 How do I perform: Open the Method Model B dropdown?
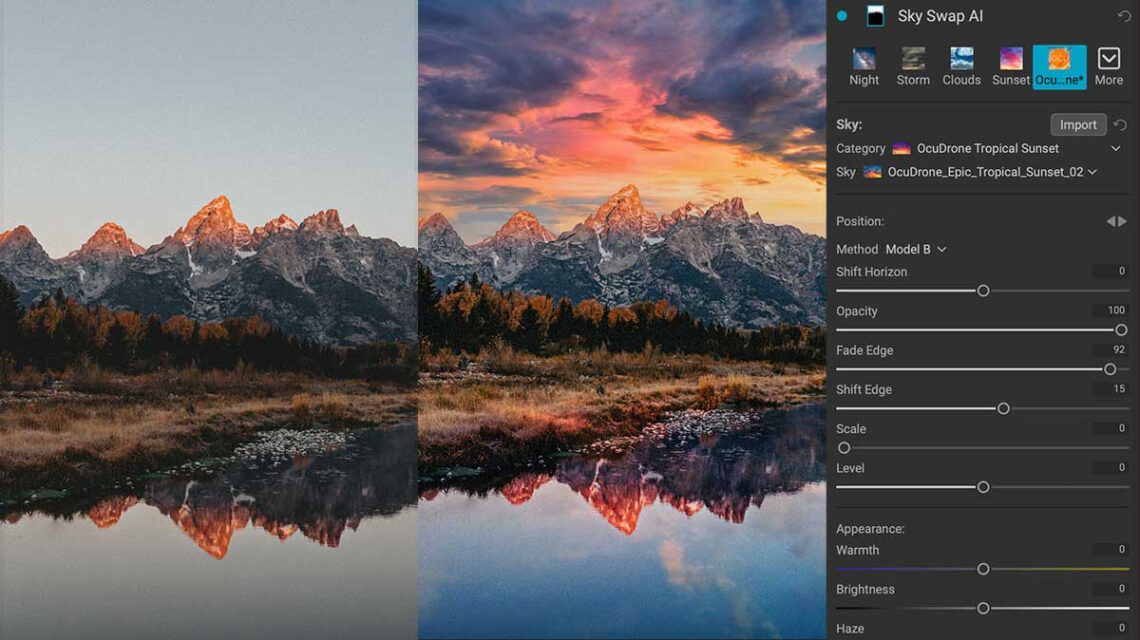tap(916, 249)
